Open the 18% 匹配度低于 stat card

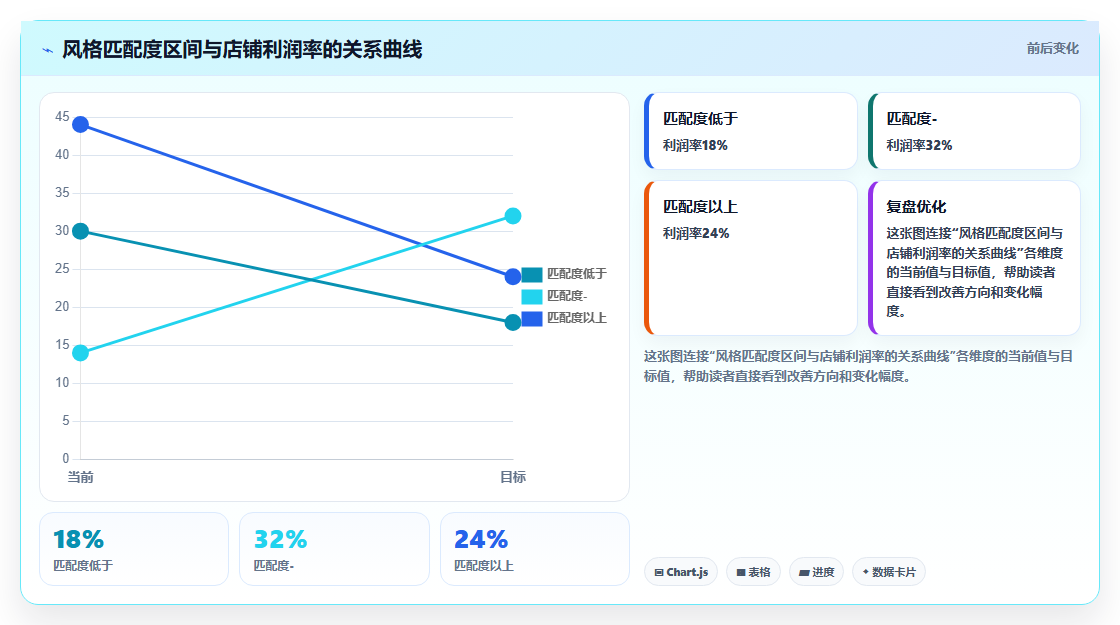[134, 549]
